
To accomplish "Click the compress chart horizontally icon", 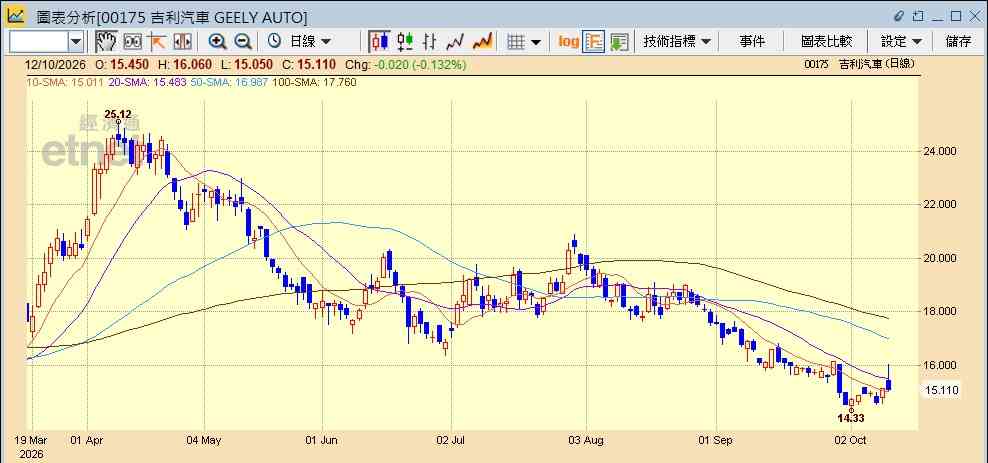I will [181, 42].
